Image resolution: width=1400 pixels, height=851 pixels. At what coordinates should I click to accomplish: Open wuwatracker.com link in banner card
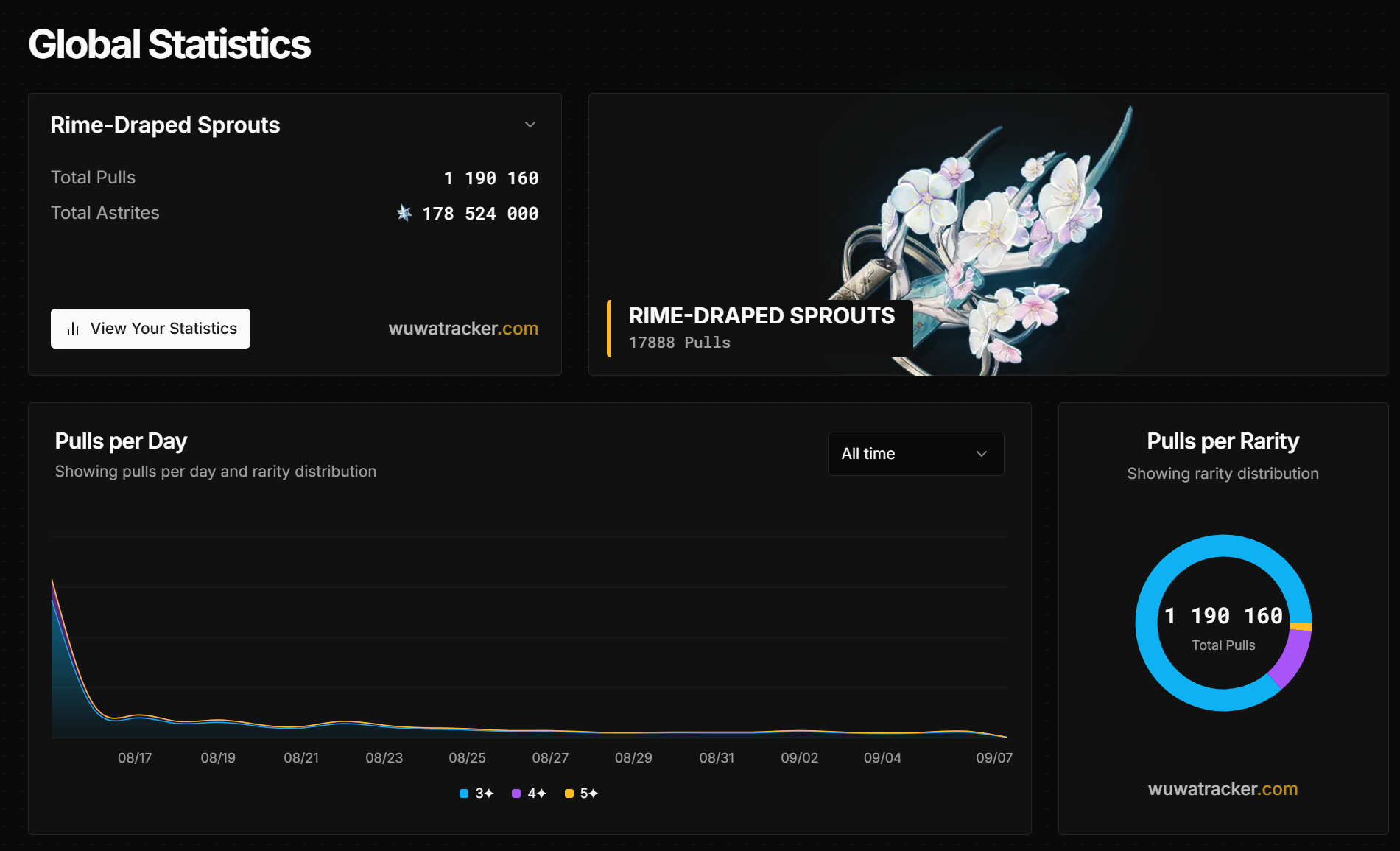click(x=463, y=329)
